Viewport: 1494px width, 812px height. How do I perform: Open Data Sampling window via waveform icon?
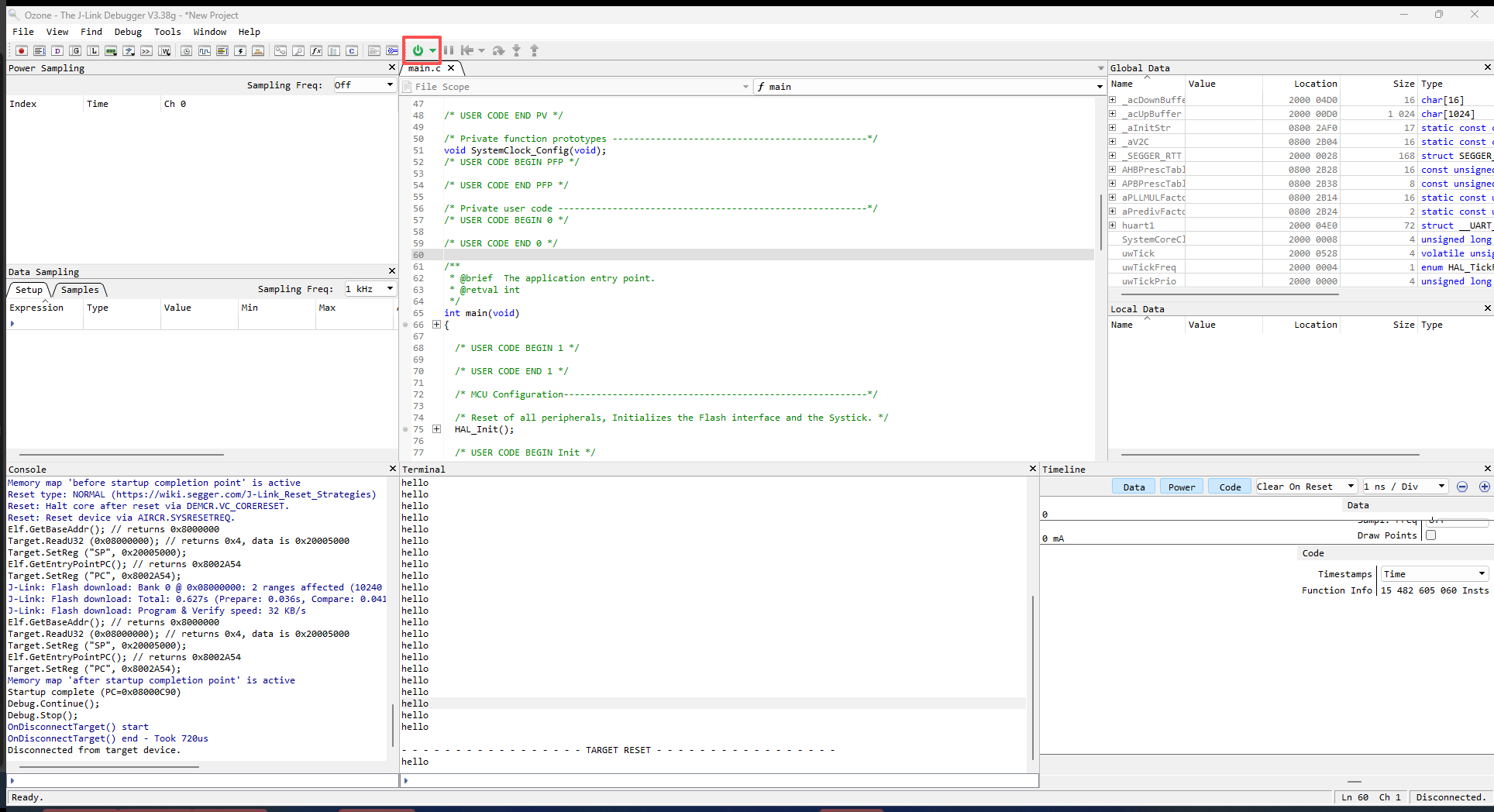coord(205,51)
